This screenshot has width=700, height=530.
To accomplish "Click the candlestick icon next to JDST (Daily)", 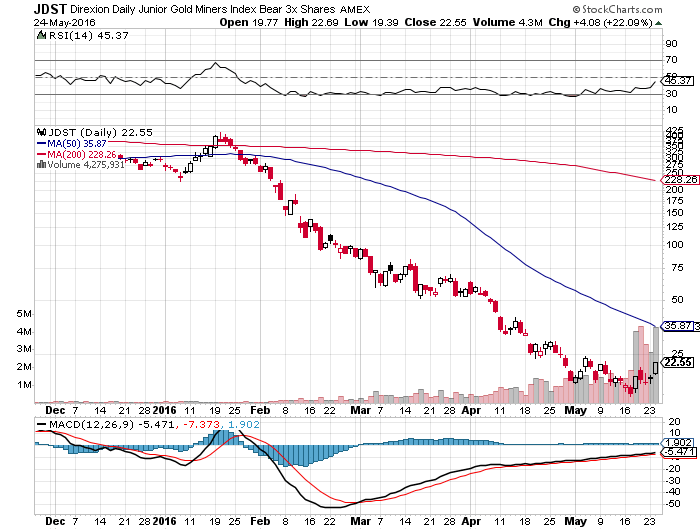I will coord(41,133).
